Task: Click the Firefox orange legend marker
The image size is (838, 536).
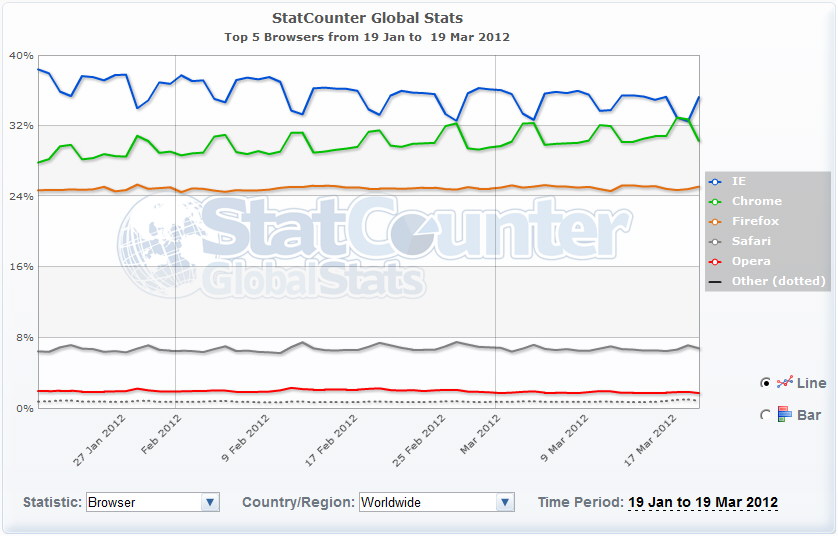Action: (715, 222)
